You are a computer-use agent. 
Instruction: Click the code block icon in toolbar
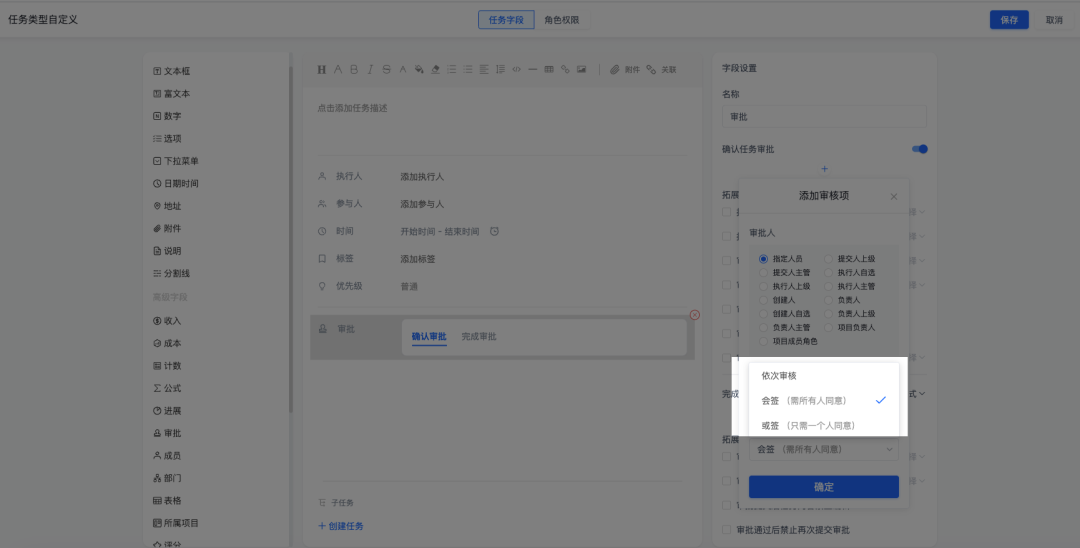tap(516, 70)
